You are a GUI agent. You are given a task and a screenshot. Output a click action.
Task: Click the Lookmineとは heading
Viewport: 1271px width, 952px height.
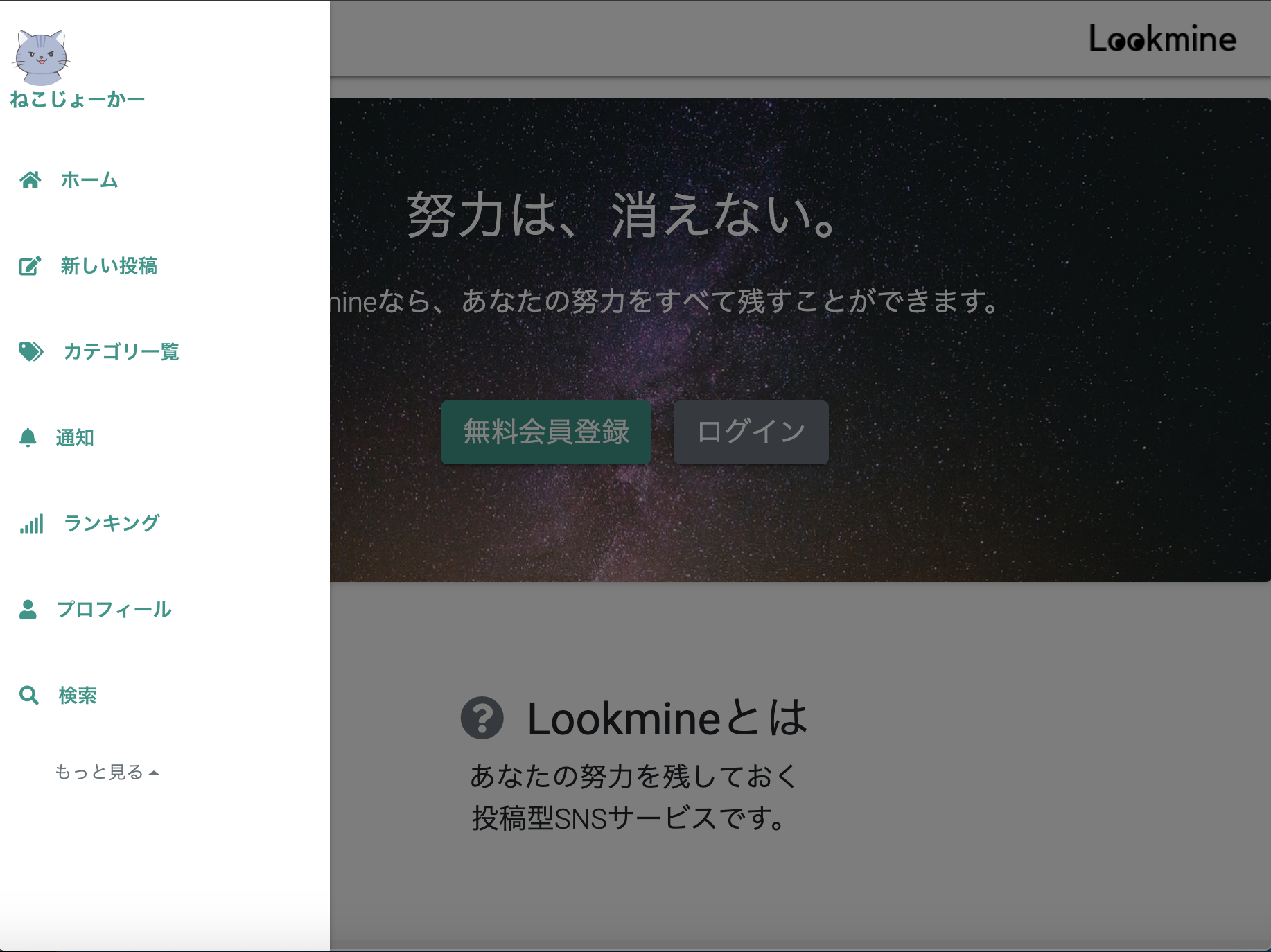point(667,718)
